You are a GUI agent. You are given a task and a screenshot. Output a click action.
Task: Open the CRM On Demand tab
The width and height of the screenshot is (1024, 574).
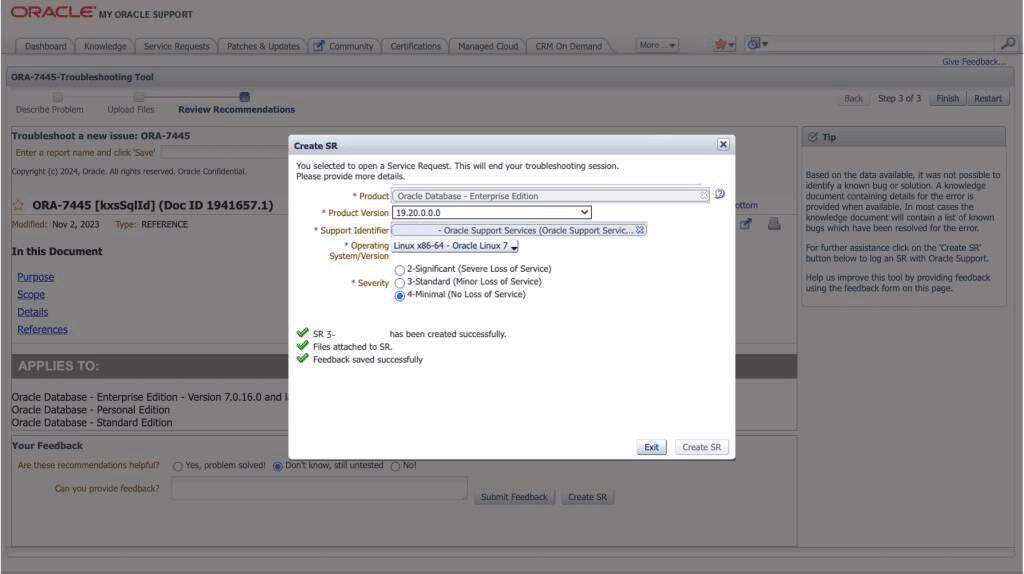coord(568,46)
